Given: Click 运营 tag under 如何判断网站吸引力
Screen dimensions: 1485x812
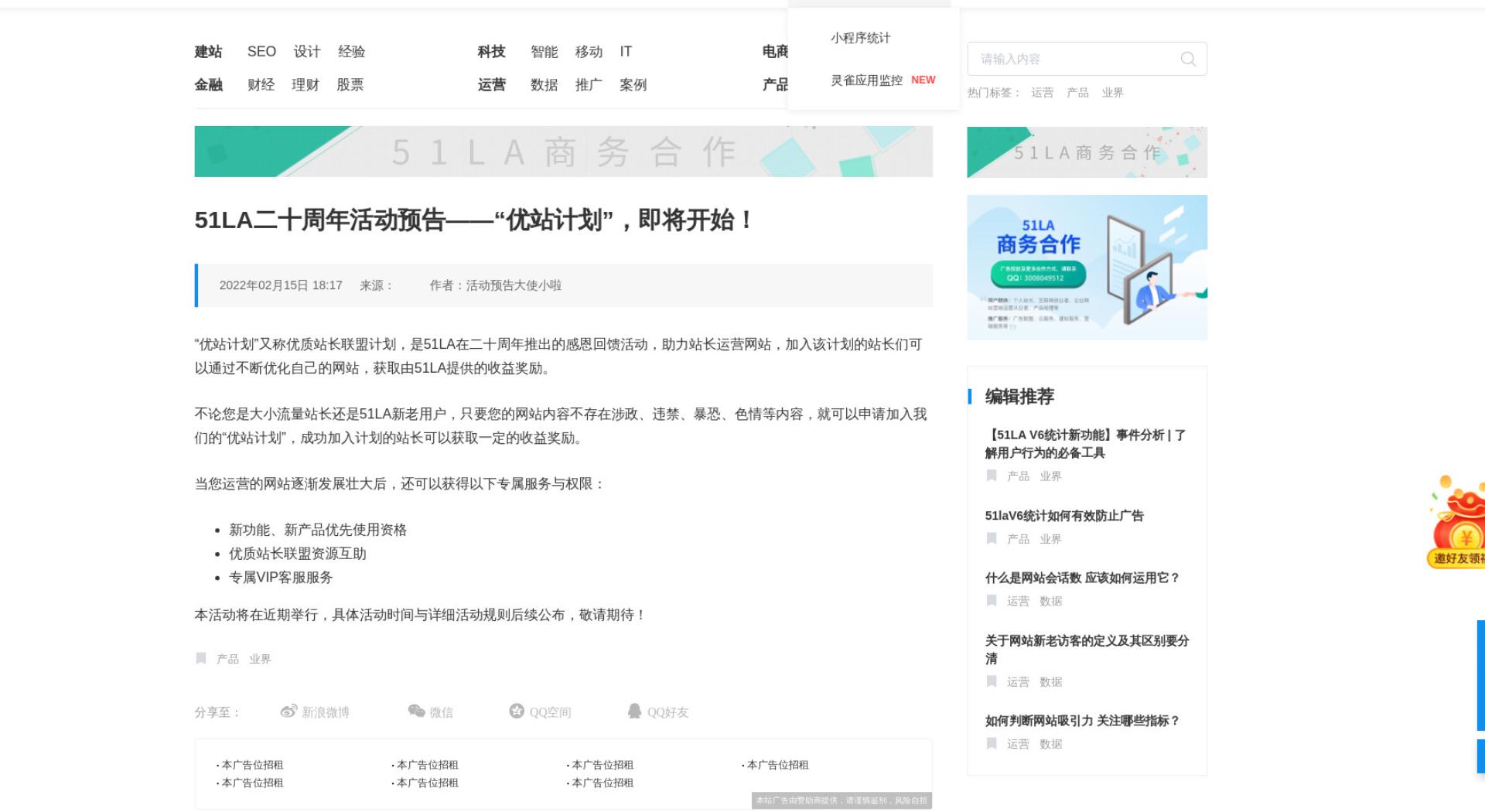Looking at the screenshot, I should coord(1018,744).
